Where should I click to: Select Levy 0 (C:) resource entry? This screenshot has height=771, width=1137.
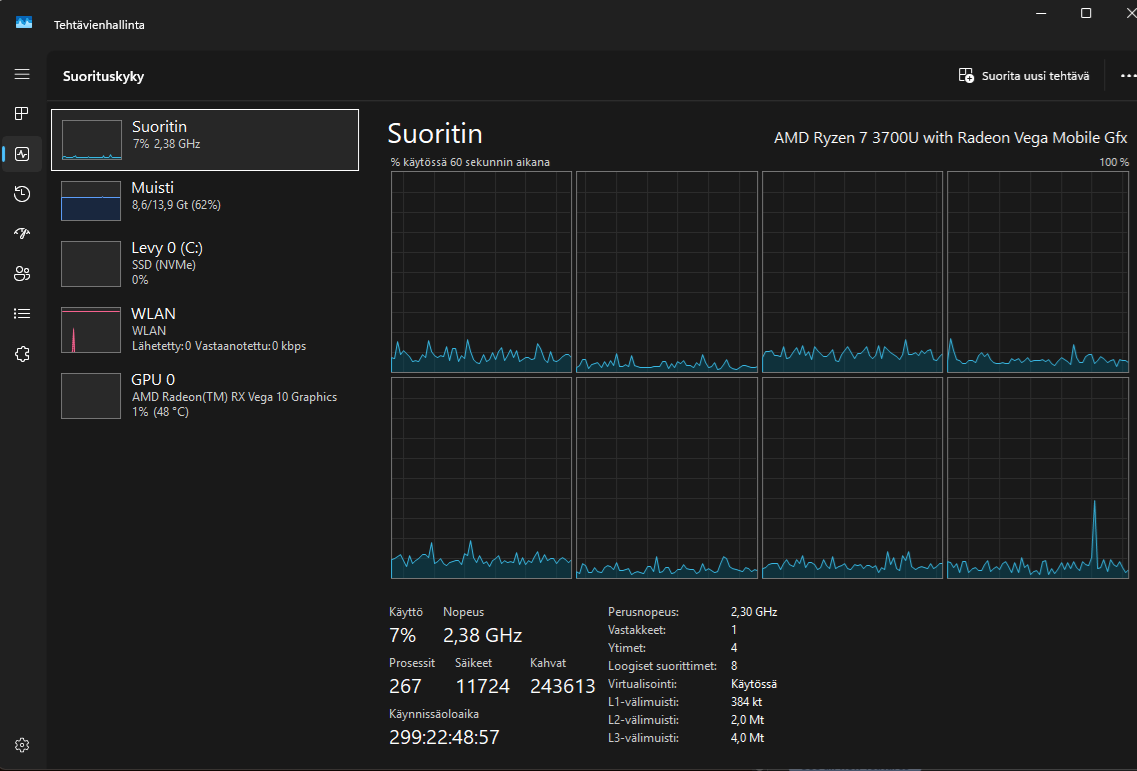[x=205, y=263]
